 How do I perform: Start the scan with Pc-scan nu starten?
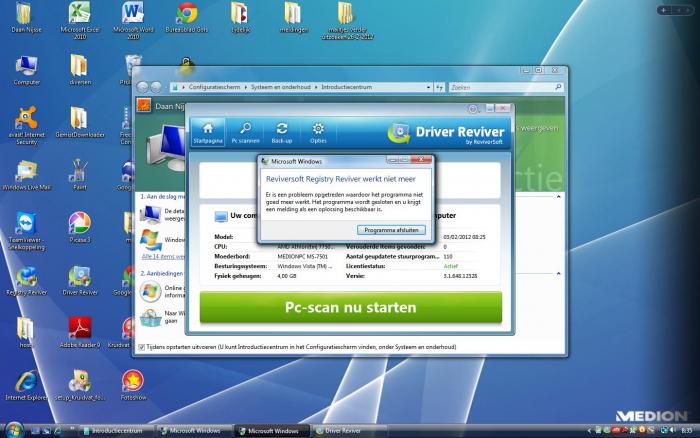(350, 307)
